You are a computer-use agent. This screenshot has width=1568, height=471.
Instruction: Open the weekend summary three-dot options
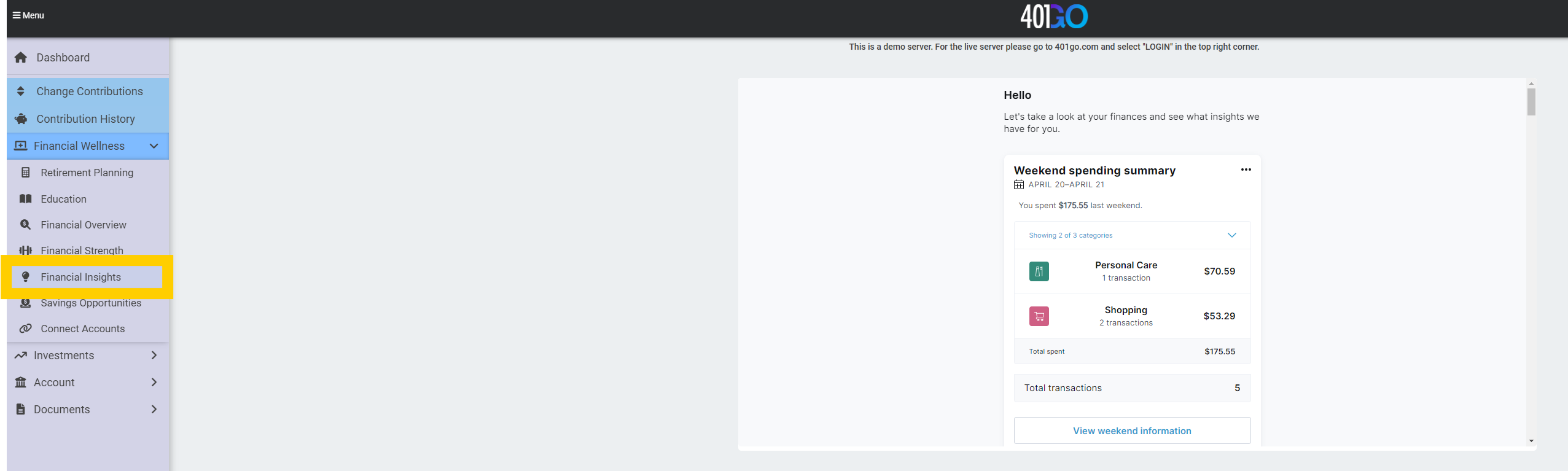[x=1246, y=170]
